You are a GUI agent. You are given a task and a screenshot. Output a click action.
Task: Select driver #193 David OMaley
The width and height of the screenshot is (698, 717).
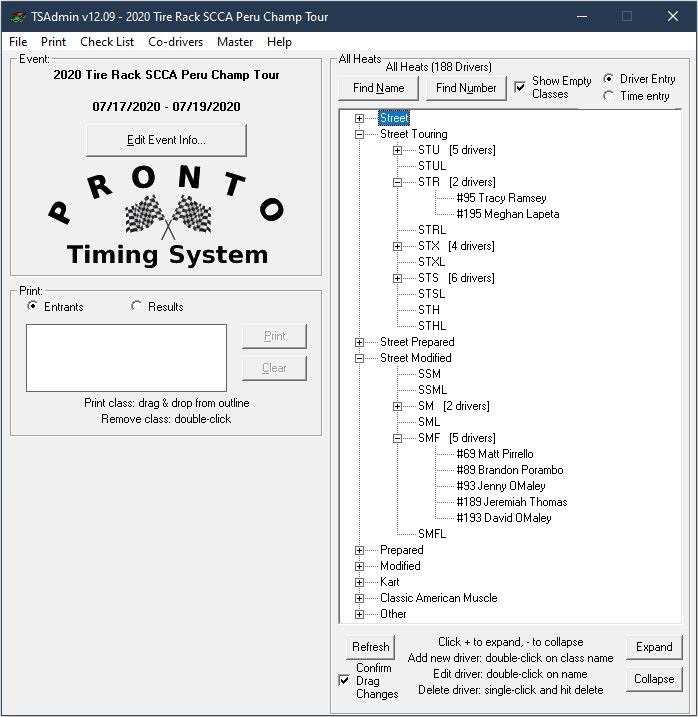click(504, 518)
